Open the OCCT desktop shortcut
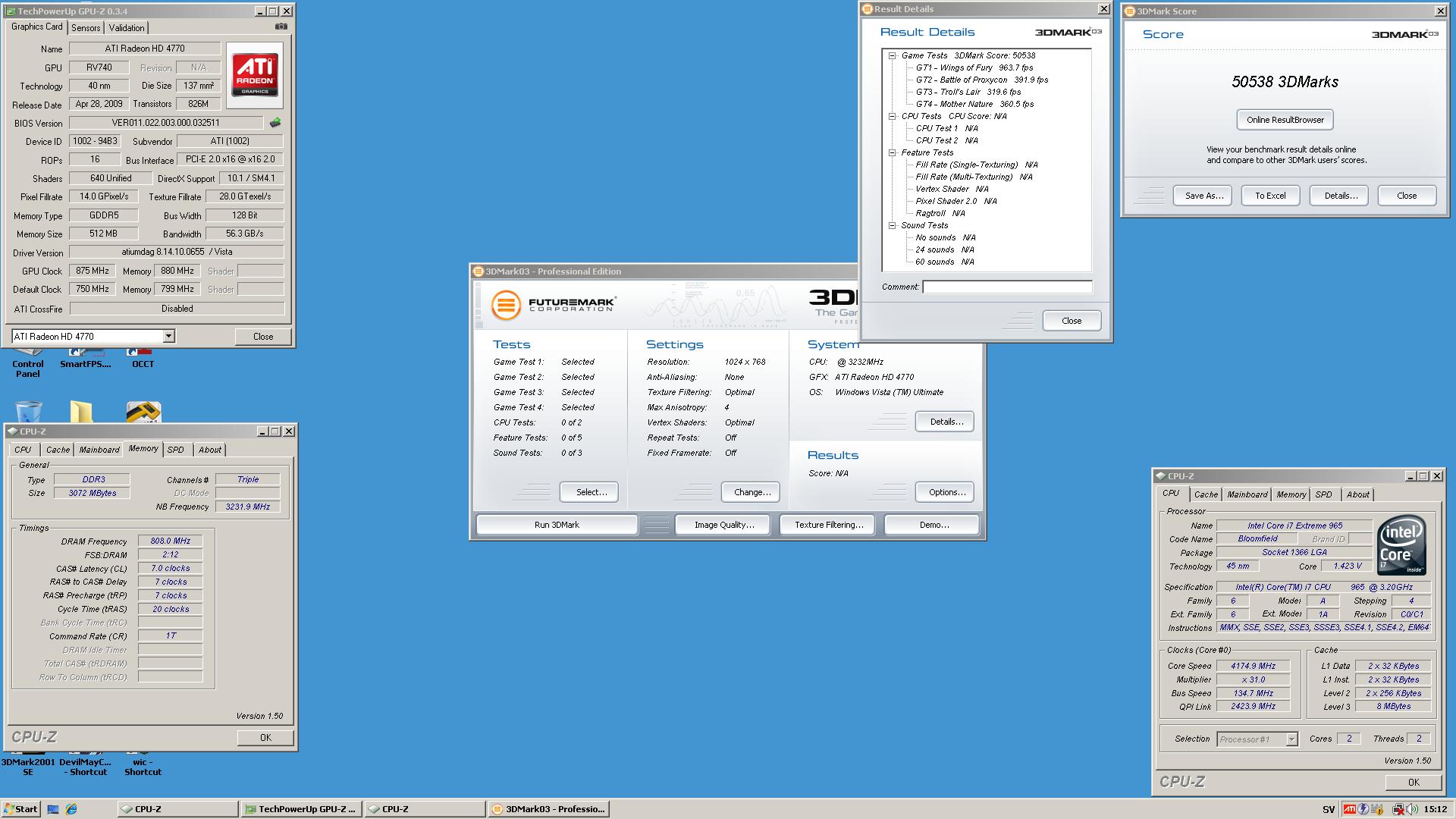Image resolution: width=1456 pixels, height=819 pixels. point(143,358)
